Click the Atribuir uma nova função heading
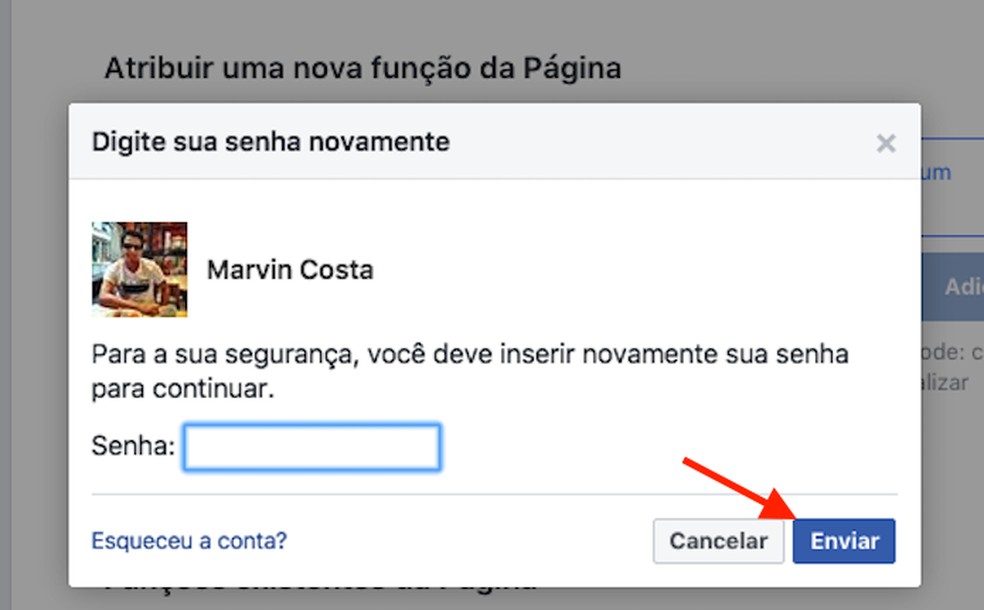This screenshot has height=610, width=984. pos(364,67)
